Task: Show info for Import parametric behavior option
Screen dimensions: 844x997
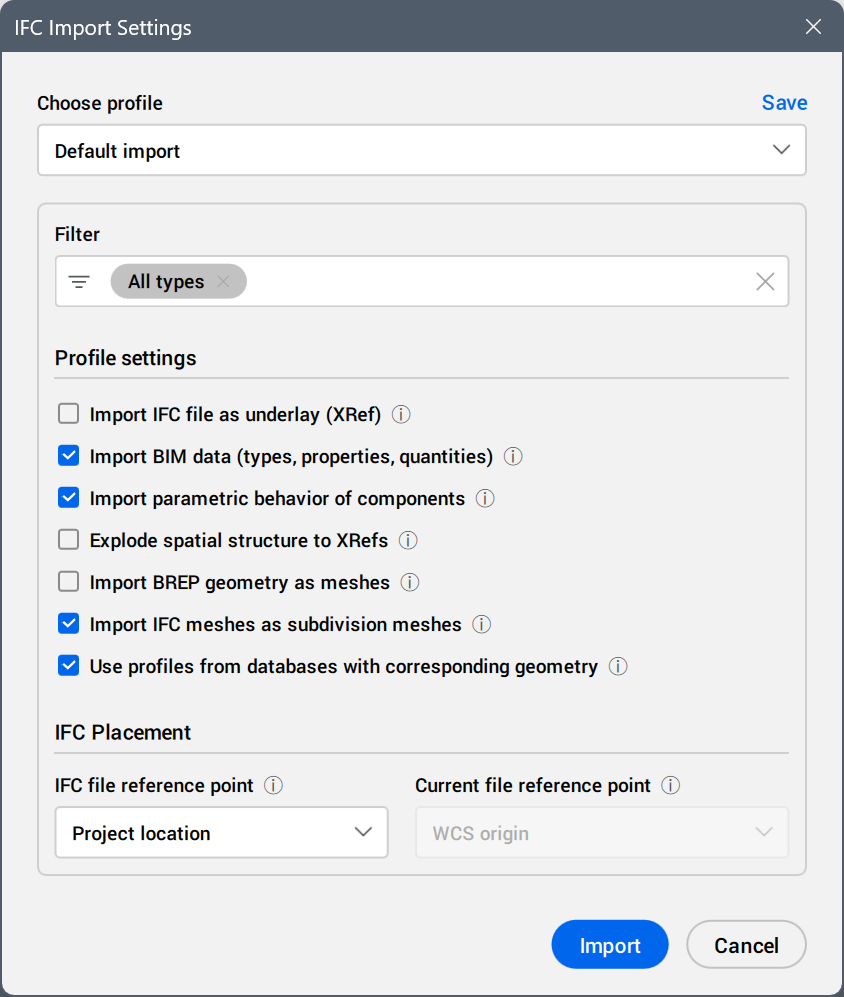Action: point(485,498)
